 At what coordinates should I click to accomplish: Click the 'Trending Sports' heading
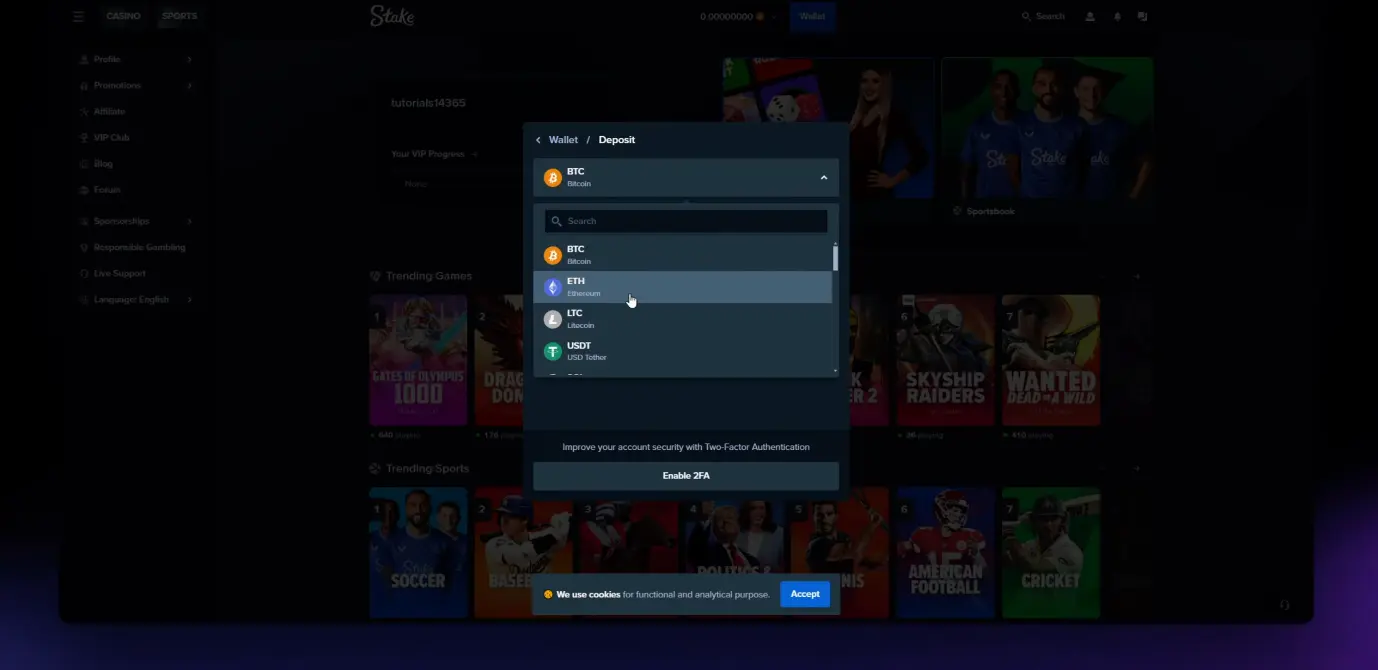(427, 469)
